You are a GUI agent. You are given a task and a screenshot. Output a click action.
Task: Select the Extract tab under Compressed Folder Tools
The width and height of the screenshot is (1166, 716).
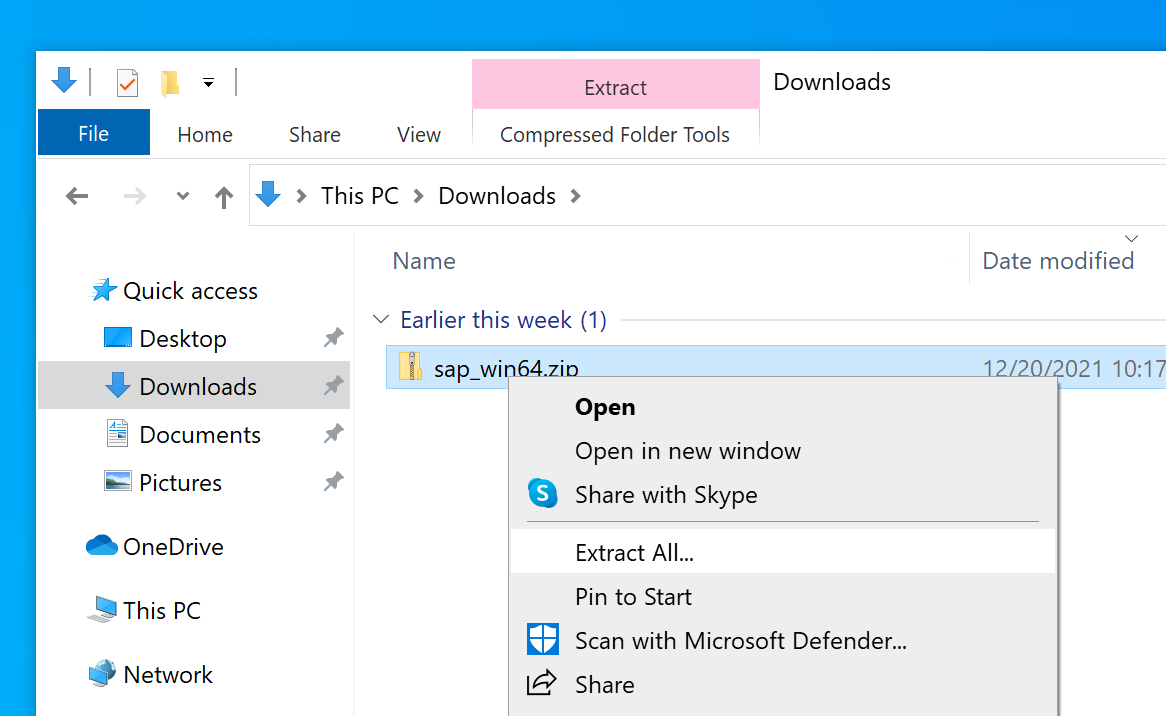[615, 87]
